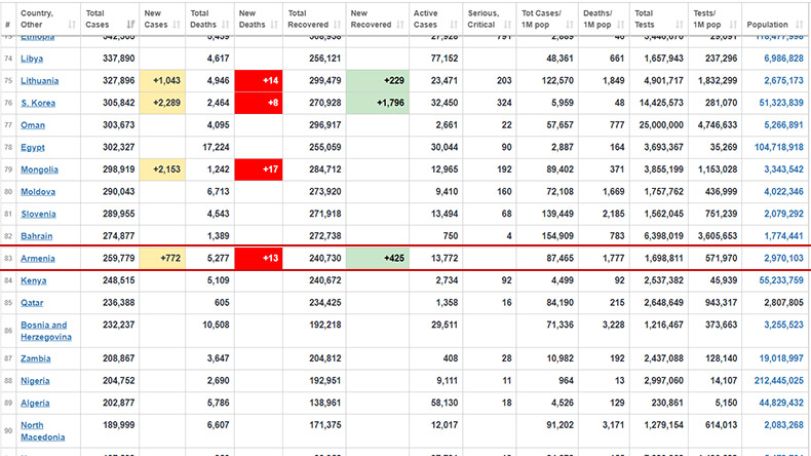Viewport: 811px width, 456px height.
Task: Sort by Total Deaths column sort icon
Action: [226, 24]
